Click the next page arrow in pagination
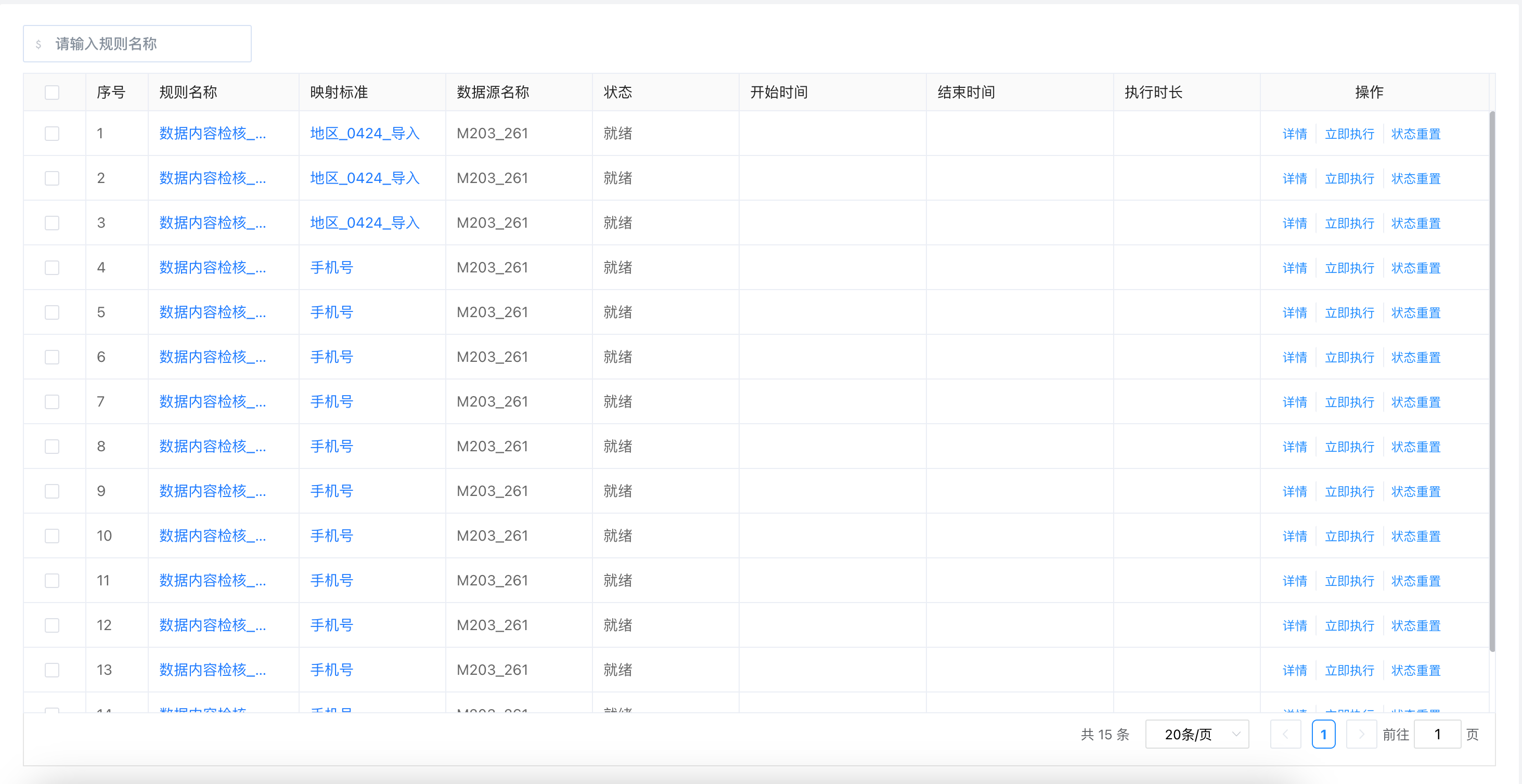This screenshot has height=784, width=1522. click(1361, 734)
